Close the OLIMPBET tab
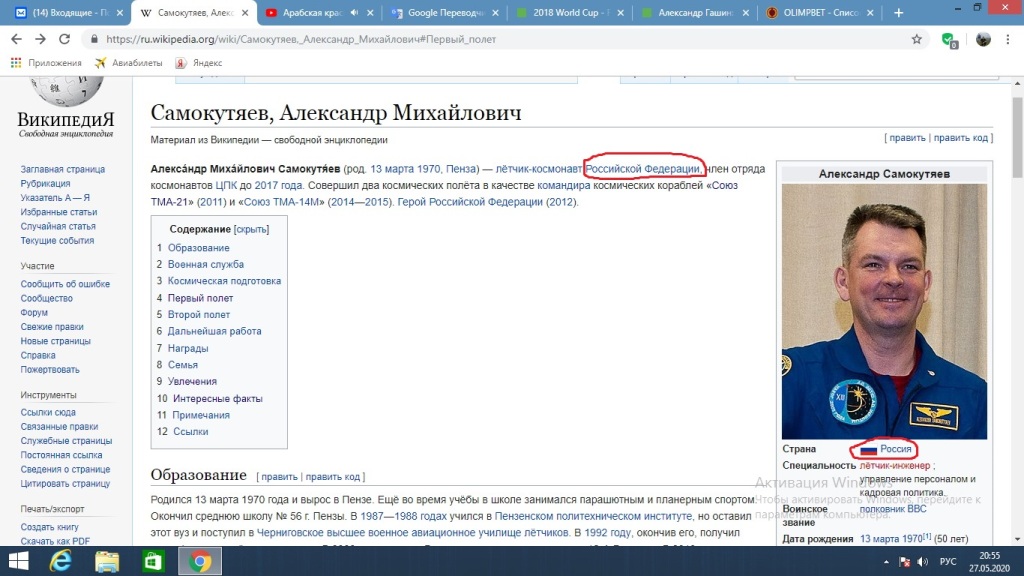This screenshot has height=576, width=1024. (870, 12)
